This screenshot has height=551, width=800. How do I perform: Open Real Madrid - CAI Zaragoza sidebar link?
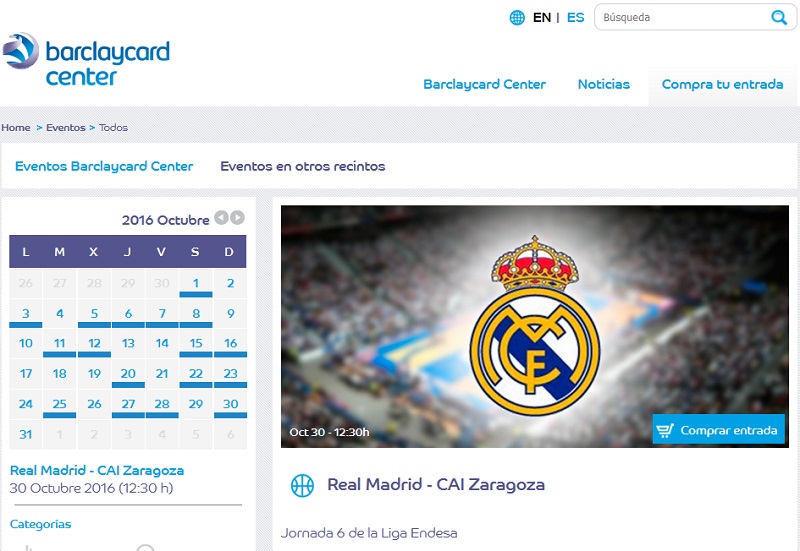coord(97,470)
